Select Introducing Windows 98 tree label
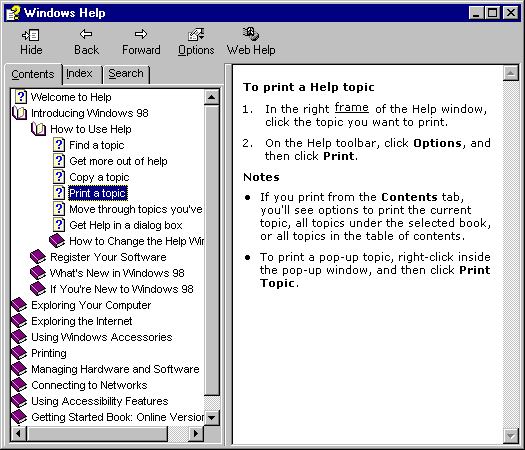525x450 pixels. (90, 113)
